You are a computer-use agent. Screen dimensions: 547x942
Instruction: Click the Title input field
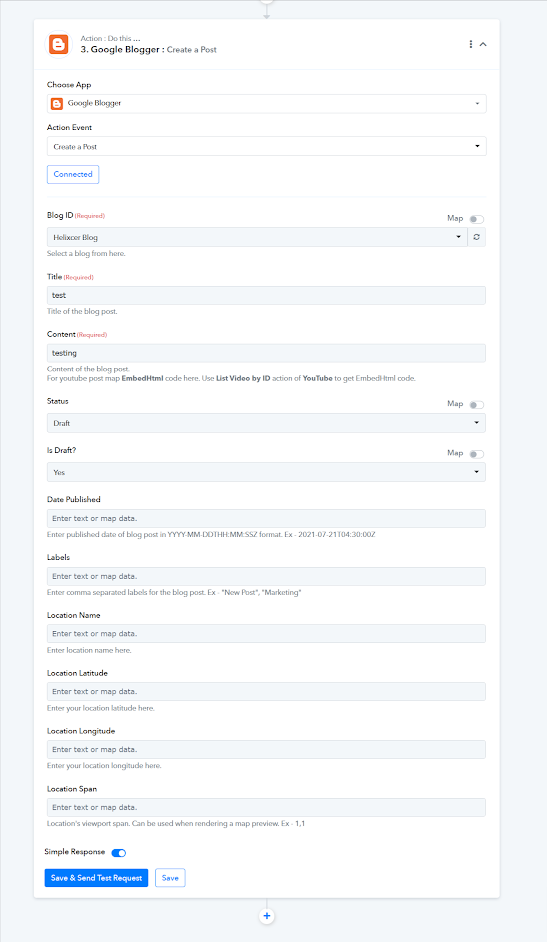tap(267, 296)
